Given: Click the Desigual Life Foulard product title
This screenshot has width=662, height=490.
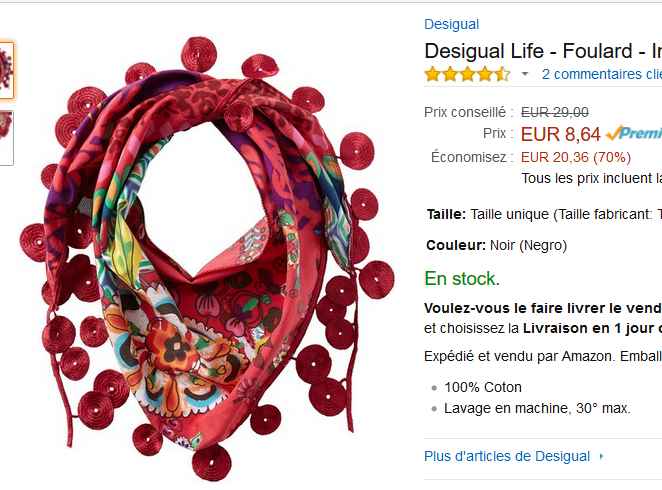Looking at the screenshot, I should [543, 51].
